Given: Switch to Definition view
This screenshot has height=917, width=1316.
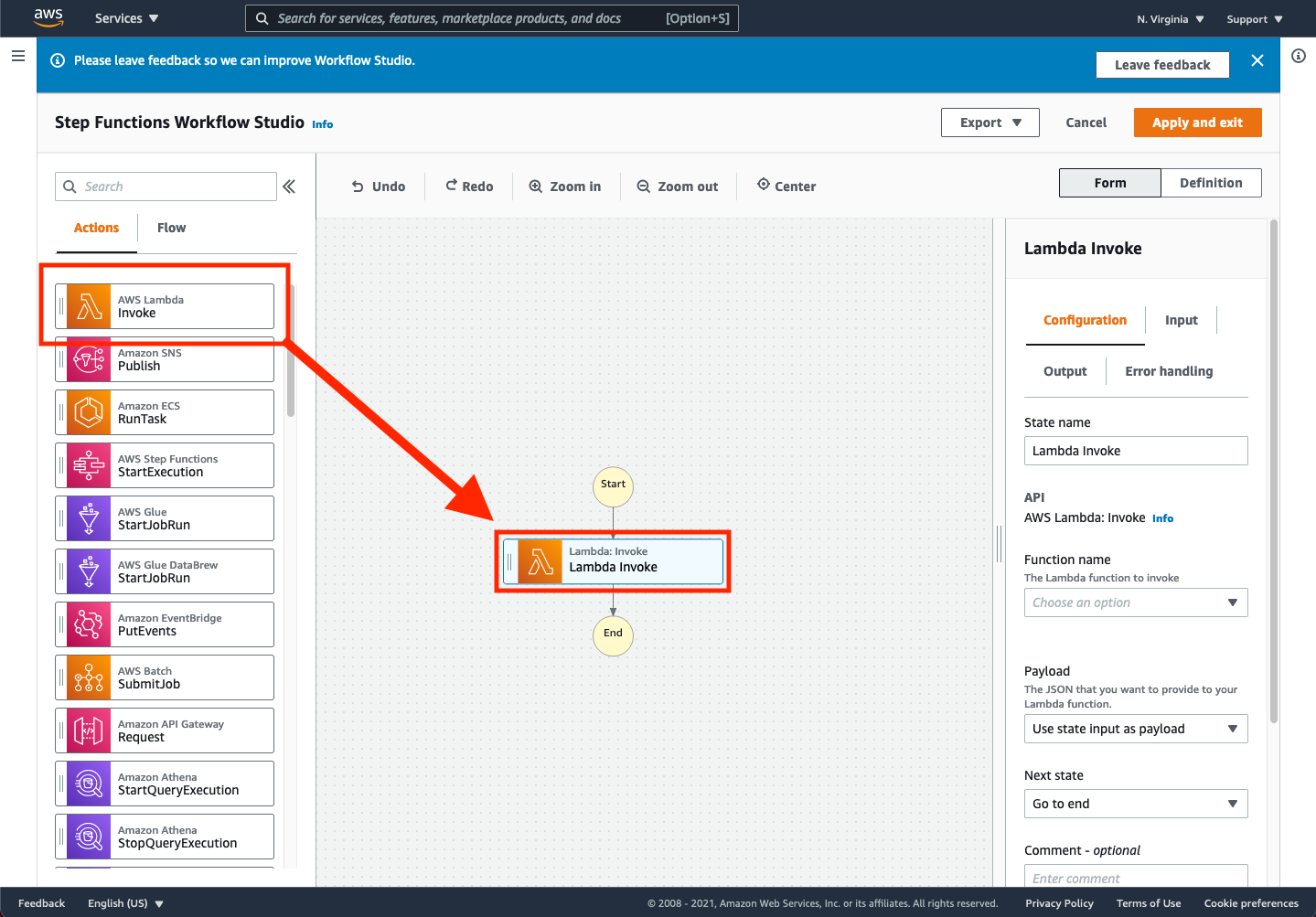Looking at the screenshot, I should [1211, 183].
